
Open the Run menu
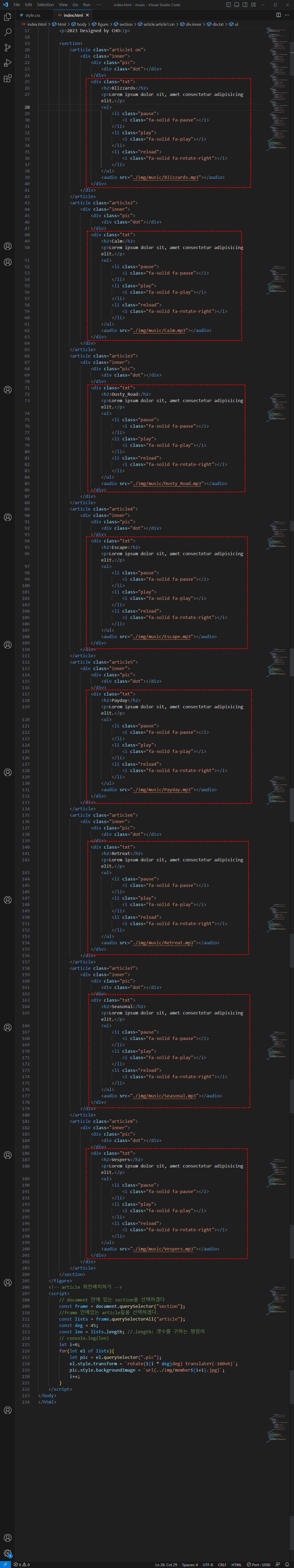pyautogui.click(x=86, y=4)
